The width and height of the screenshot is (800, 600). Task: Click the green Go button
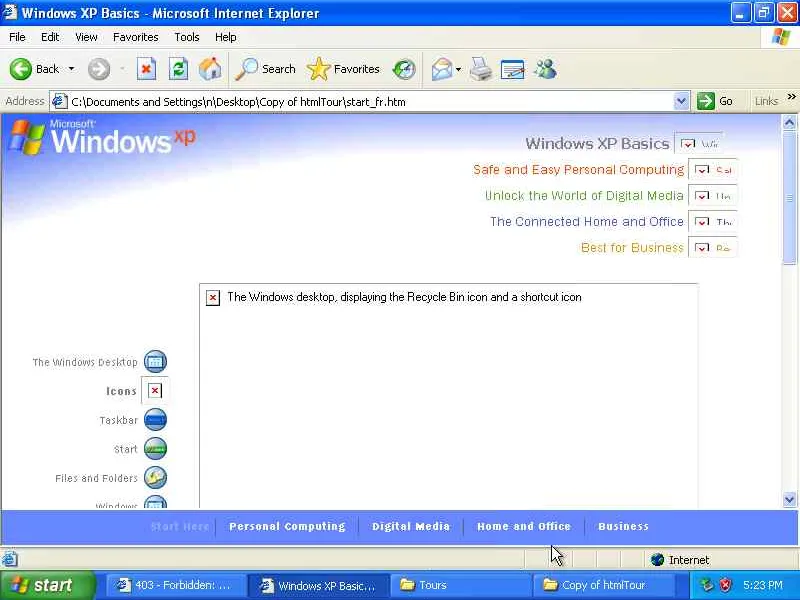point(715,101)
